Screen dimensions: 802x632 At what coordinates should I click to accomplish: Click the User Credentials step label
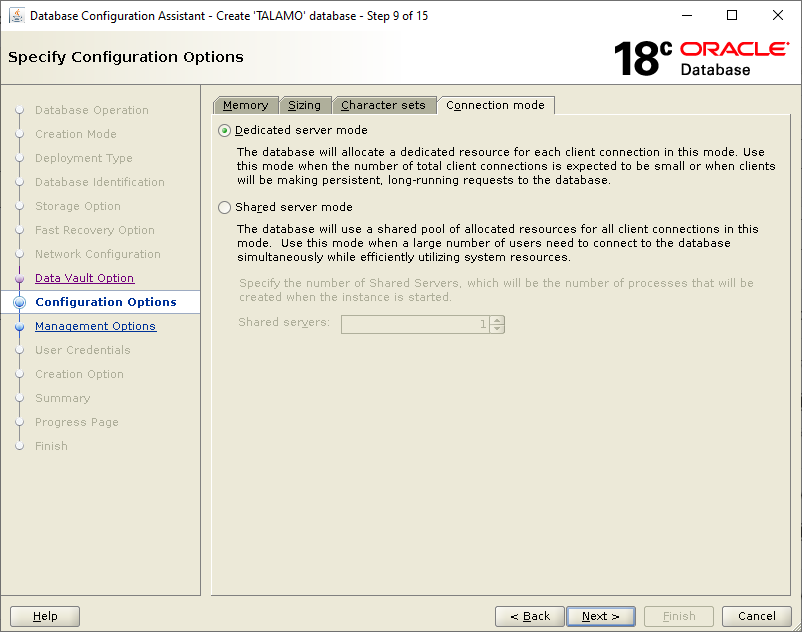83,350
